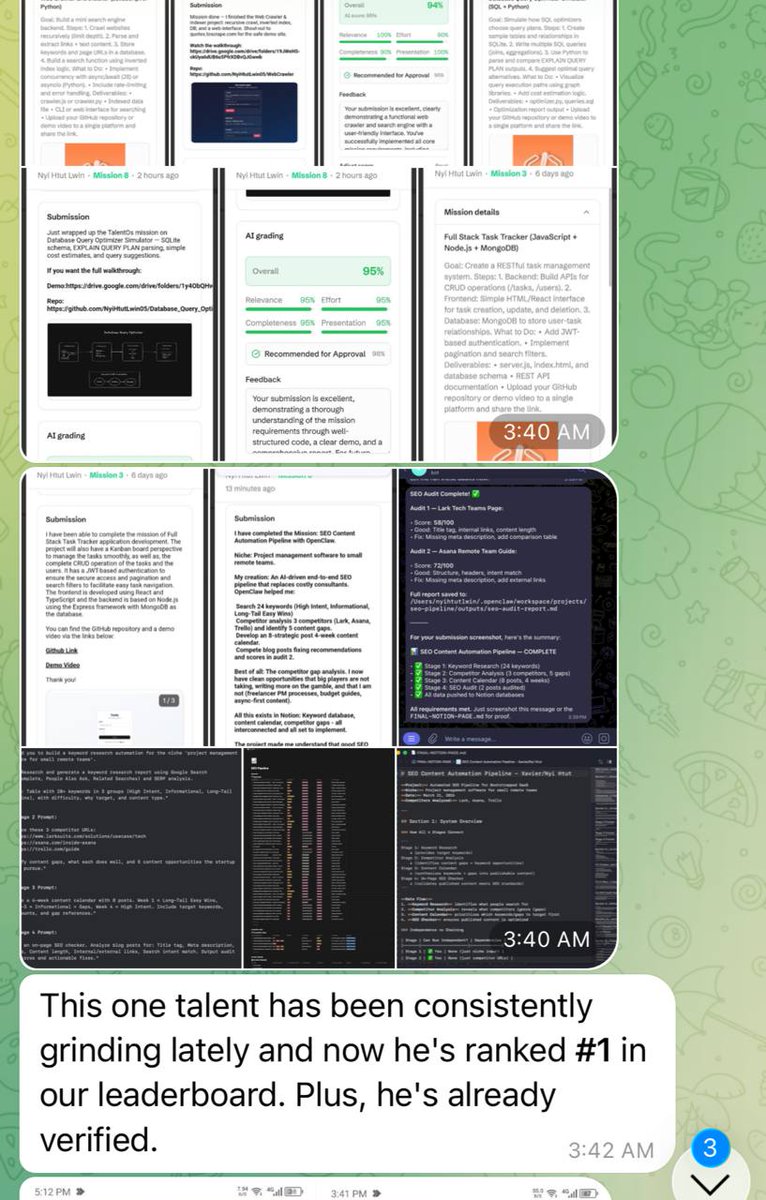Viewport: 766px width, 1200px height.
Task: Click the 3:42 AM message timestamp
Action: coord(611,1149)
